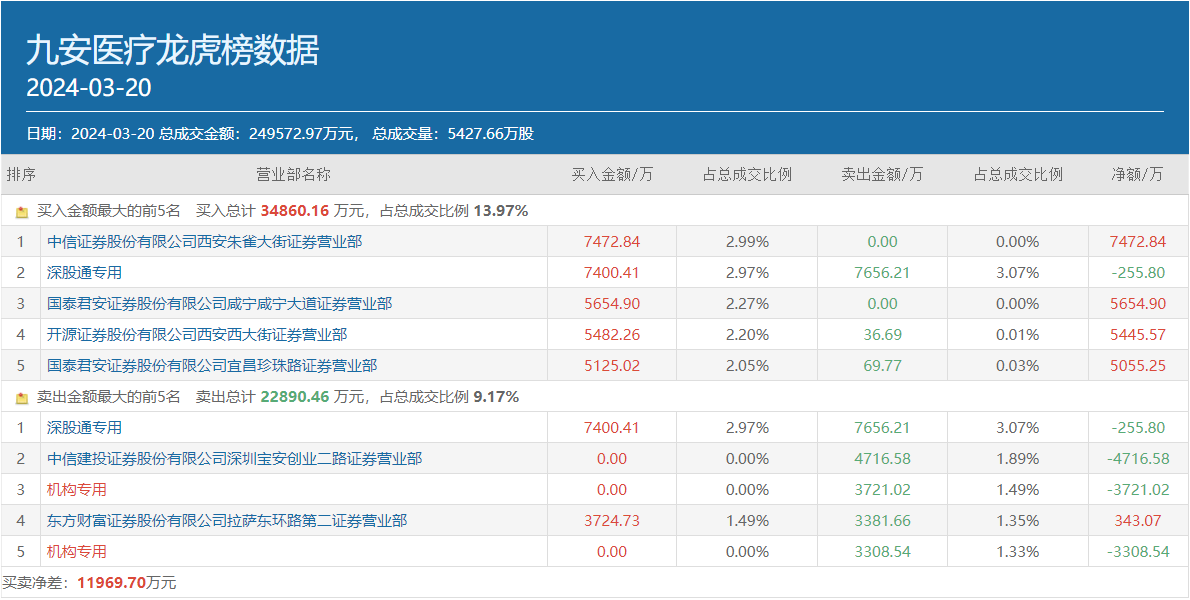Click the 卖出金额最大的前5名 section heading
Viewport: 1190px width, 600px height.
pos(108,397)
